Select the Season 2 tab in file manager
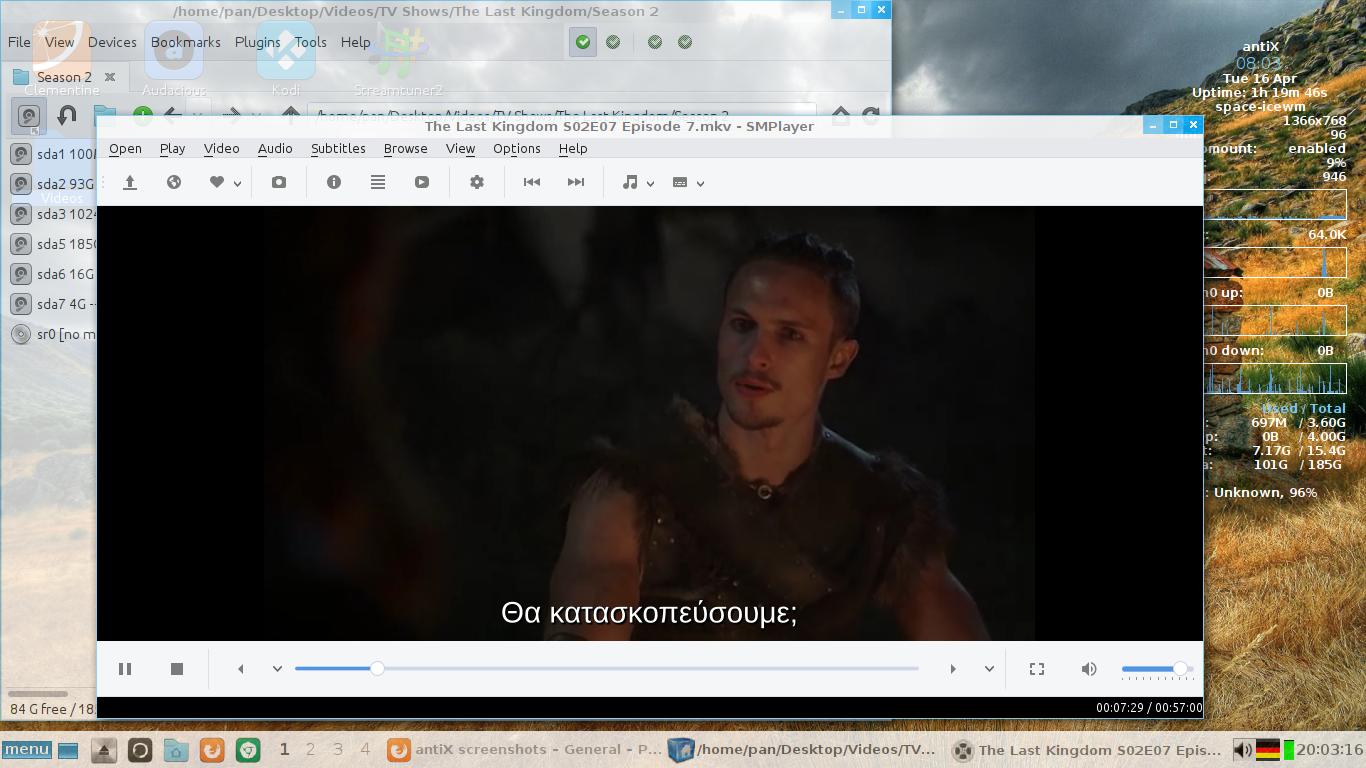 [x=64, y=77]
